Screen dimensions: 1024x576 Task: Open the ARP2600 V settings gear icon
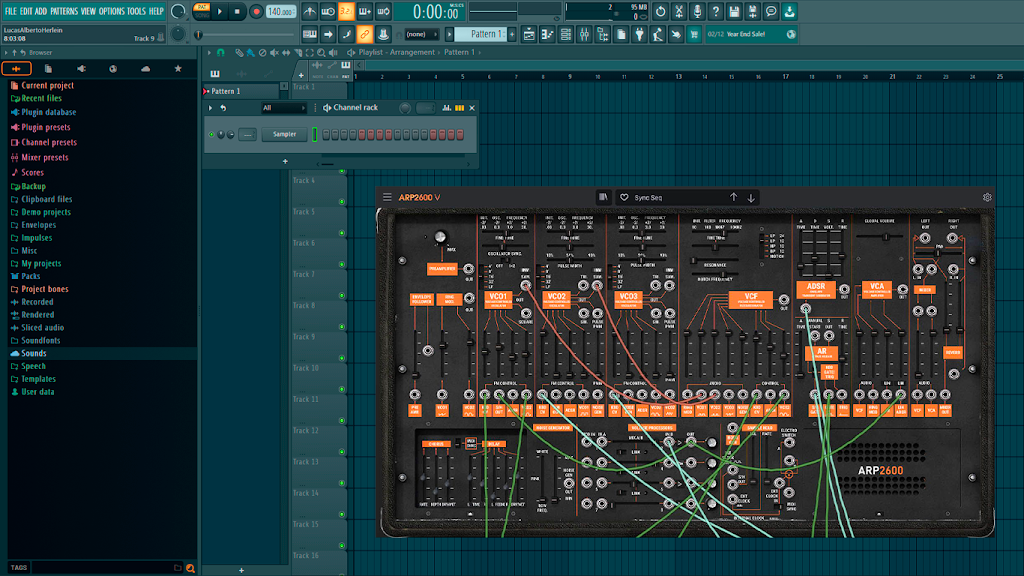(x=987, y=197)
